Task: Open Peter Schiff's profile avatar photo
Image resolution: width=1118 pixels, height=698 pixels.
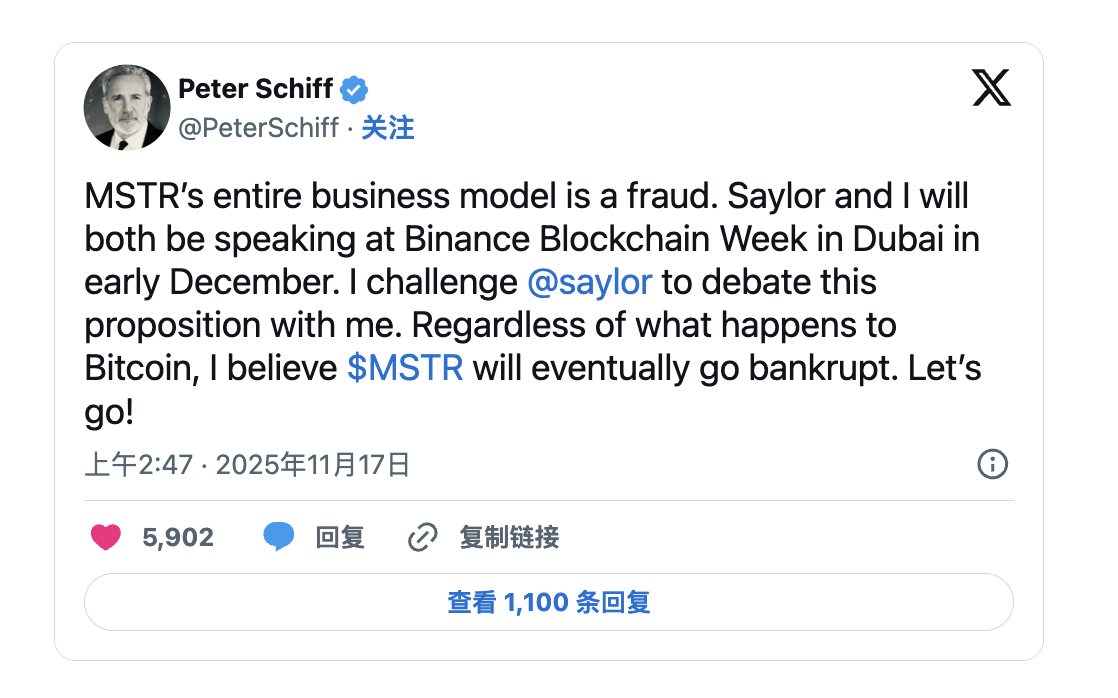Action: (x=127, y=108)
